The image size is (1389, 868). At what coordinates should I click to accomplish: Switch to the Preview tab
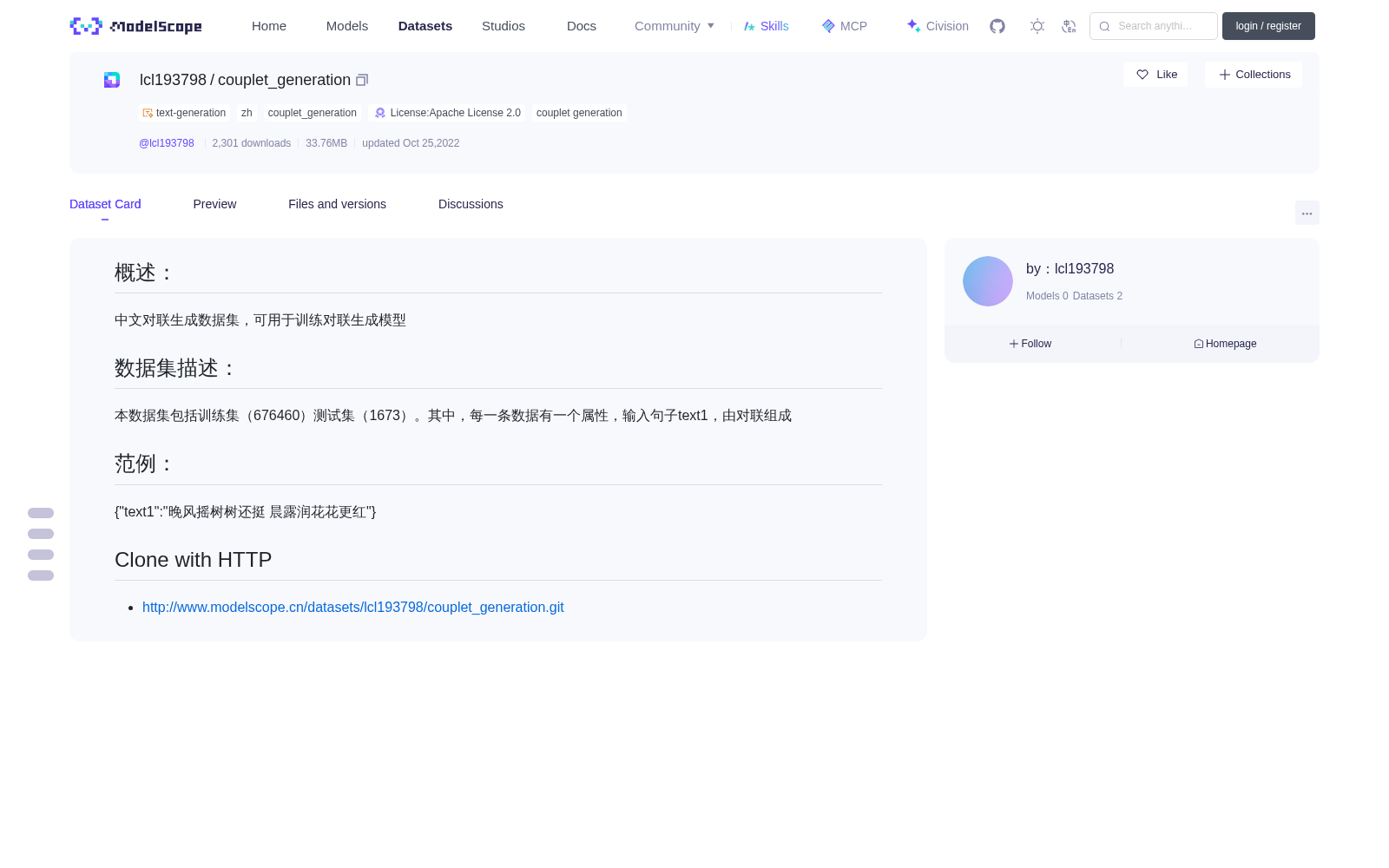tap(214, 204)
